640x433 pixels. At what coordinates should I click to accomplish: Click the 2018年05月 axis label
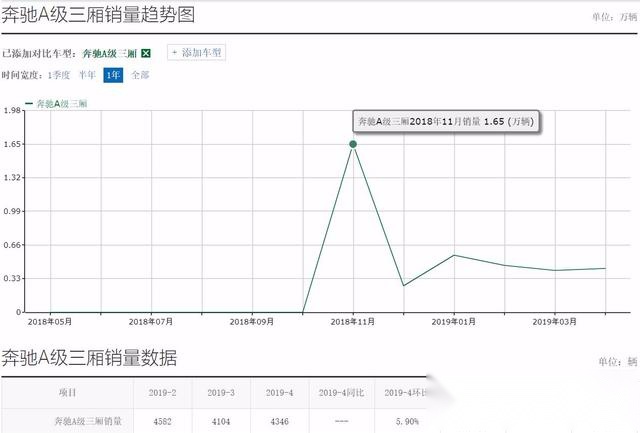50,322
